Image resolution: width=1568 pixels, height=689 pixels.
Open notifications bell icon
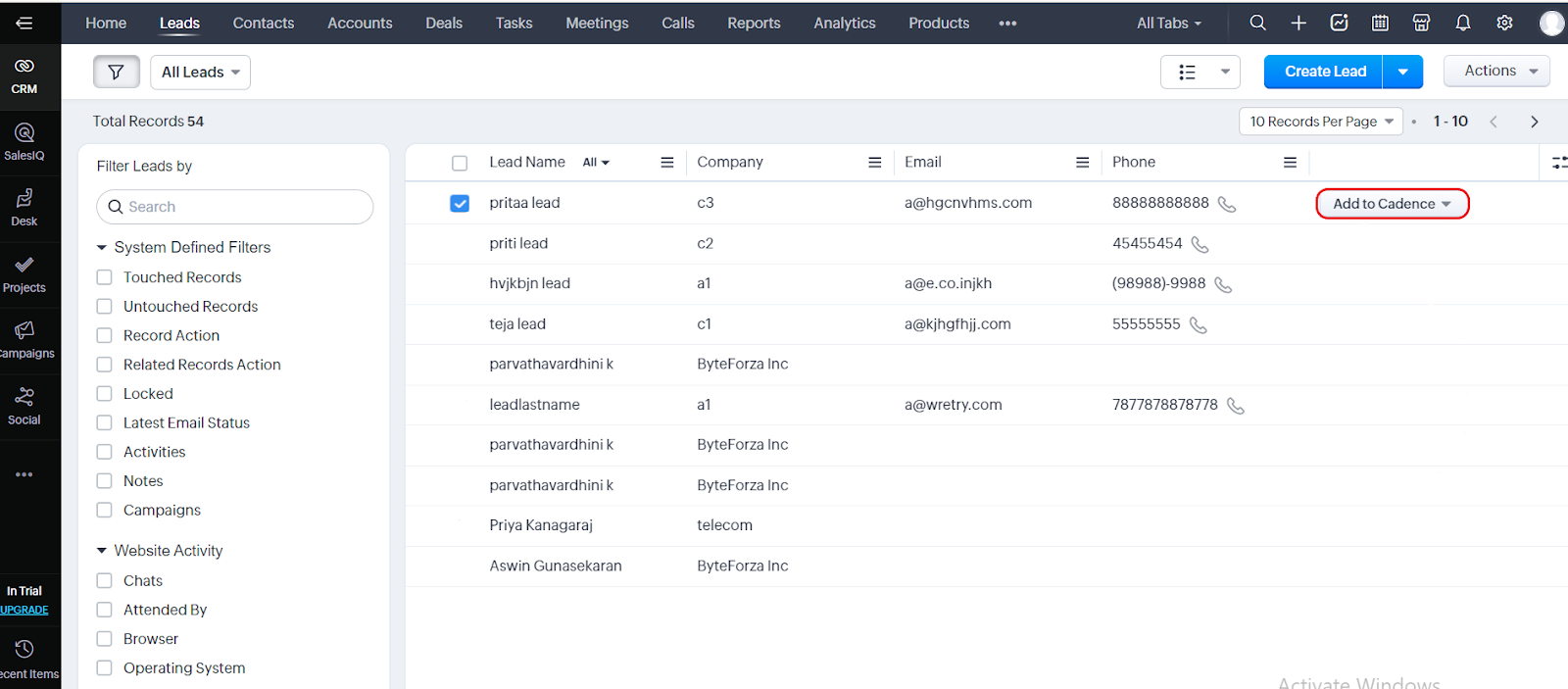1462,23
